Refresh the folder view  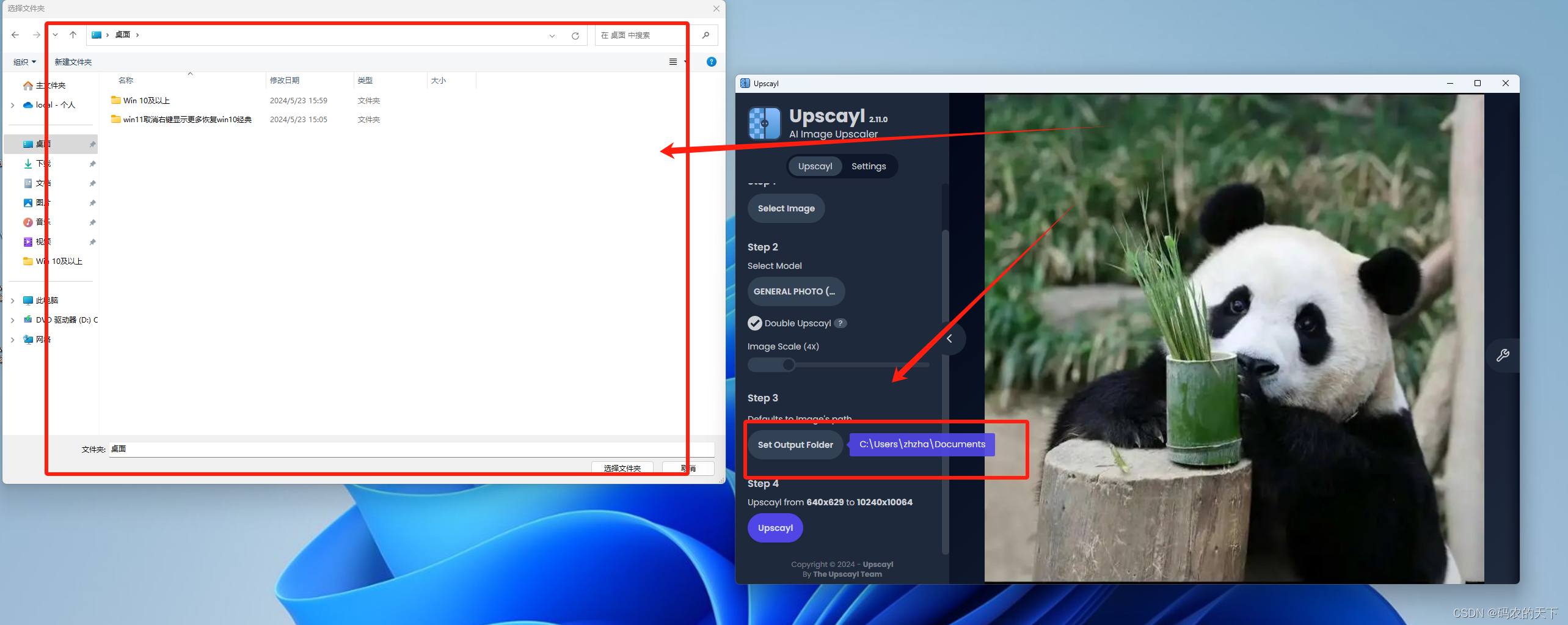[575, 35]
